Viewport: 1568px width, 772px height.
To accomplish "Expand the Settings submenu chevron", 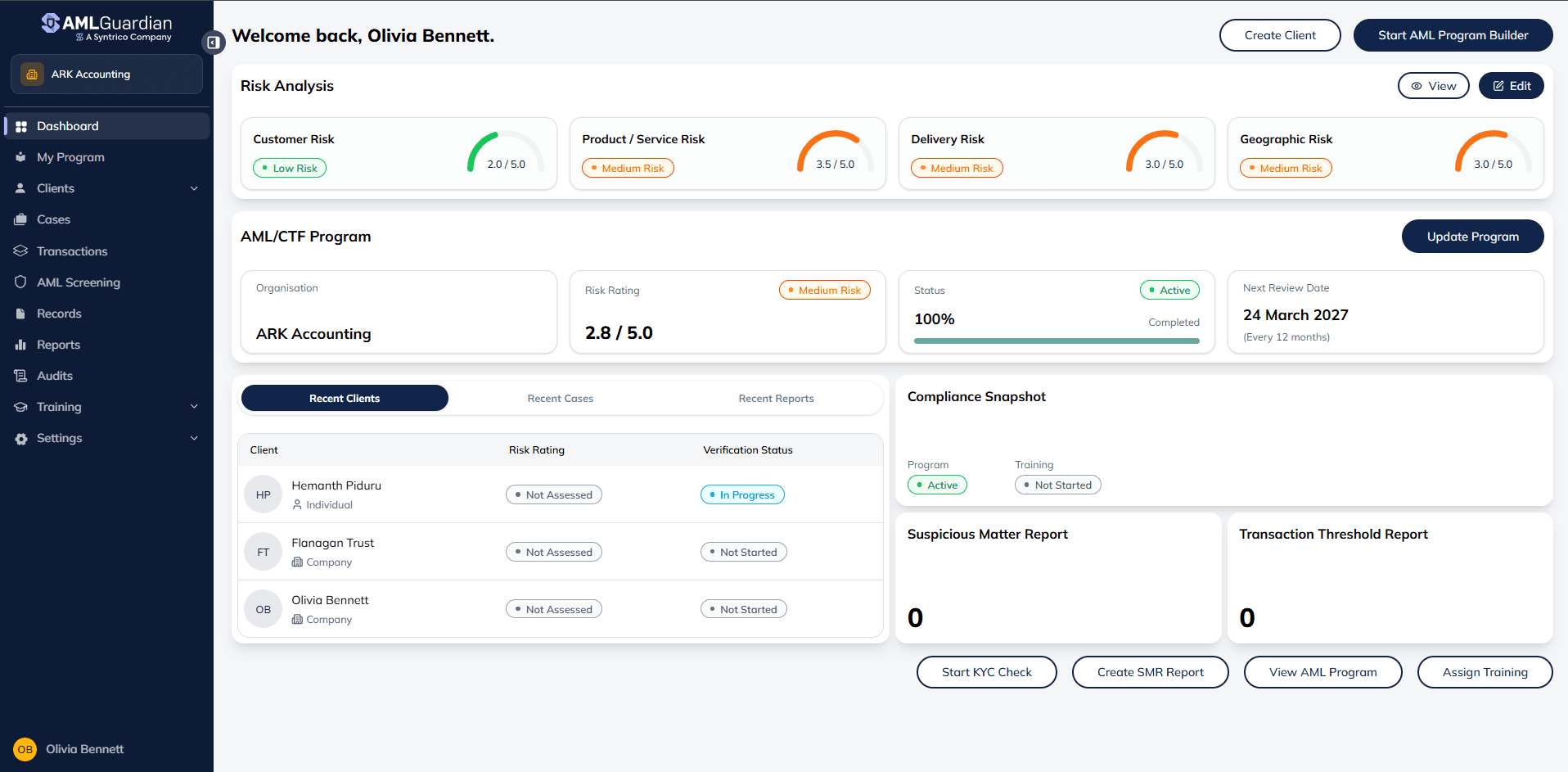I will [194, 438].
